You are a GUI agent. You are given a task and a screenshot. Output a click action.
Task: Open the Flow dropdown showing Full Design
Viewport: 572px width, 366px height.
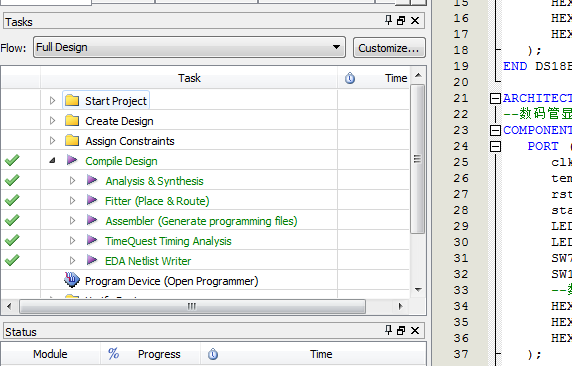(189, 47)
